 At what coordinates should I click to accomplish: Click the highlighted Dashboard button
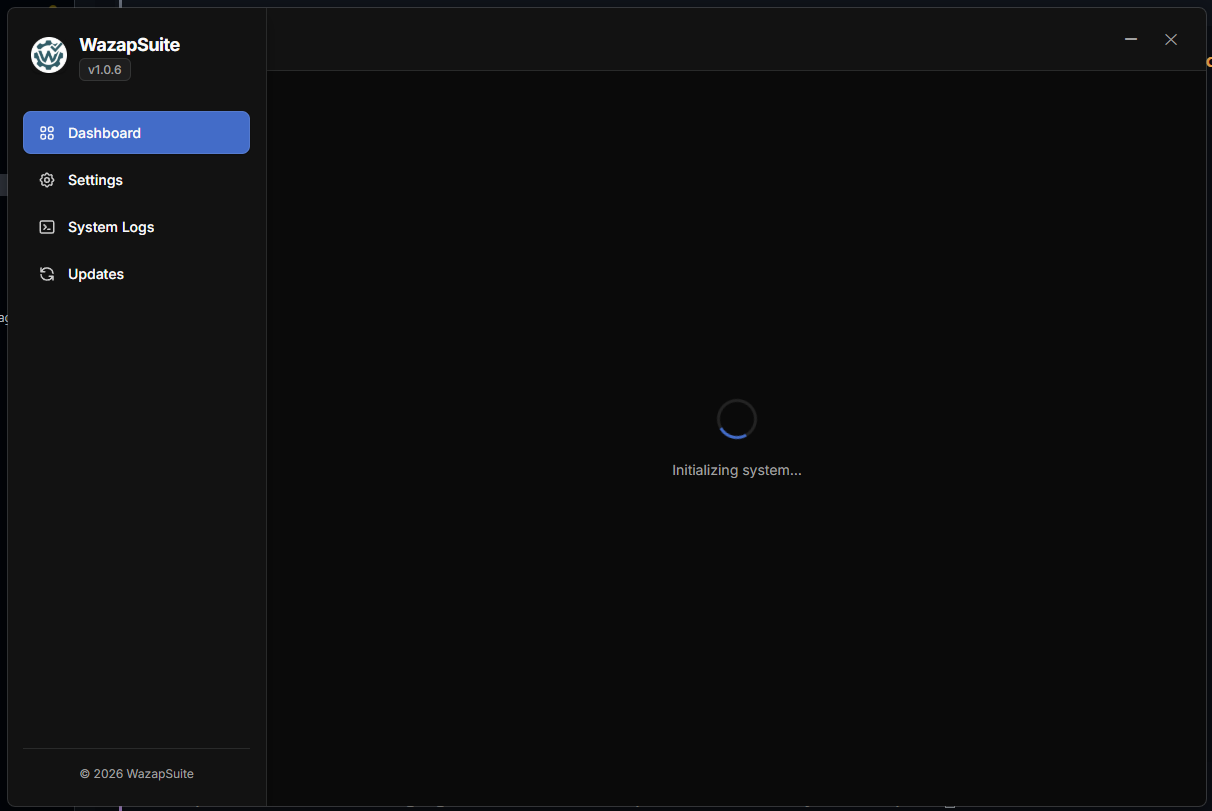(136, 132)
